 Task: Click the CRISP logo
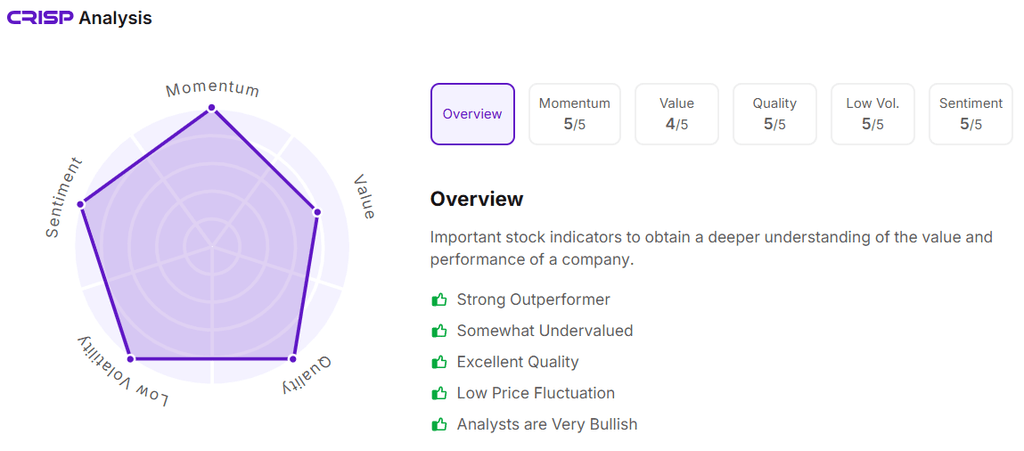tap(40, 17)
